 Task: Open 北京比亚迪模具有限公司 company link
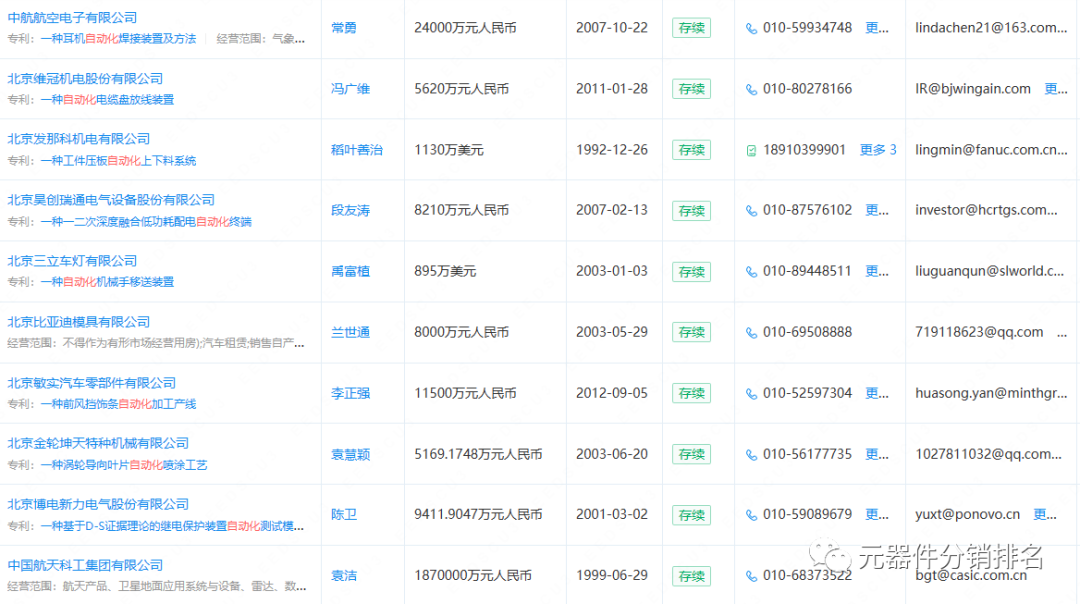tap(79, 322)
